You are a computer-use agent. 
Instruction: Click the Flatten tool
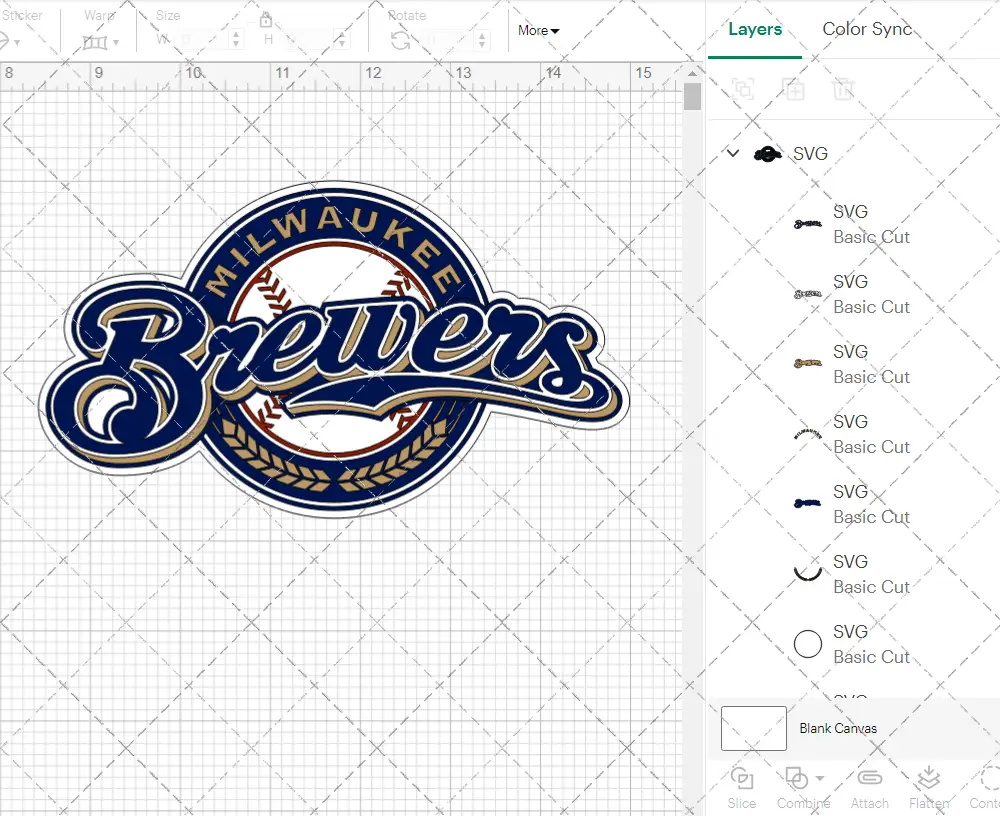coord(929,789)
